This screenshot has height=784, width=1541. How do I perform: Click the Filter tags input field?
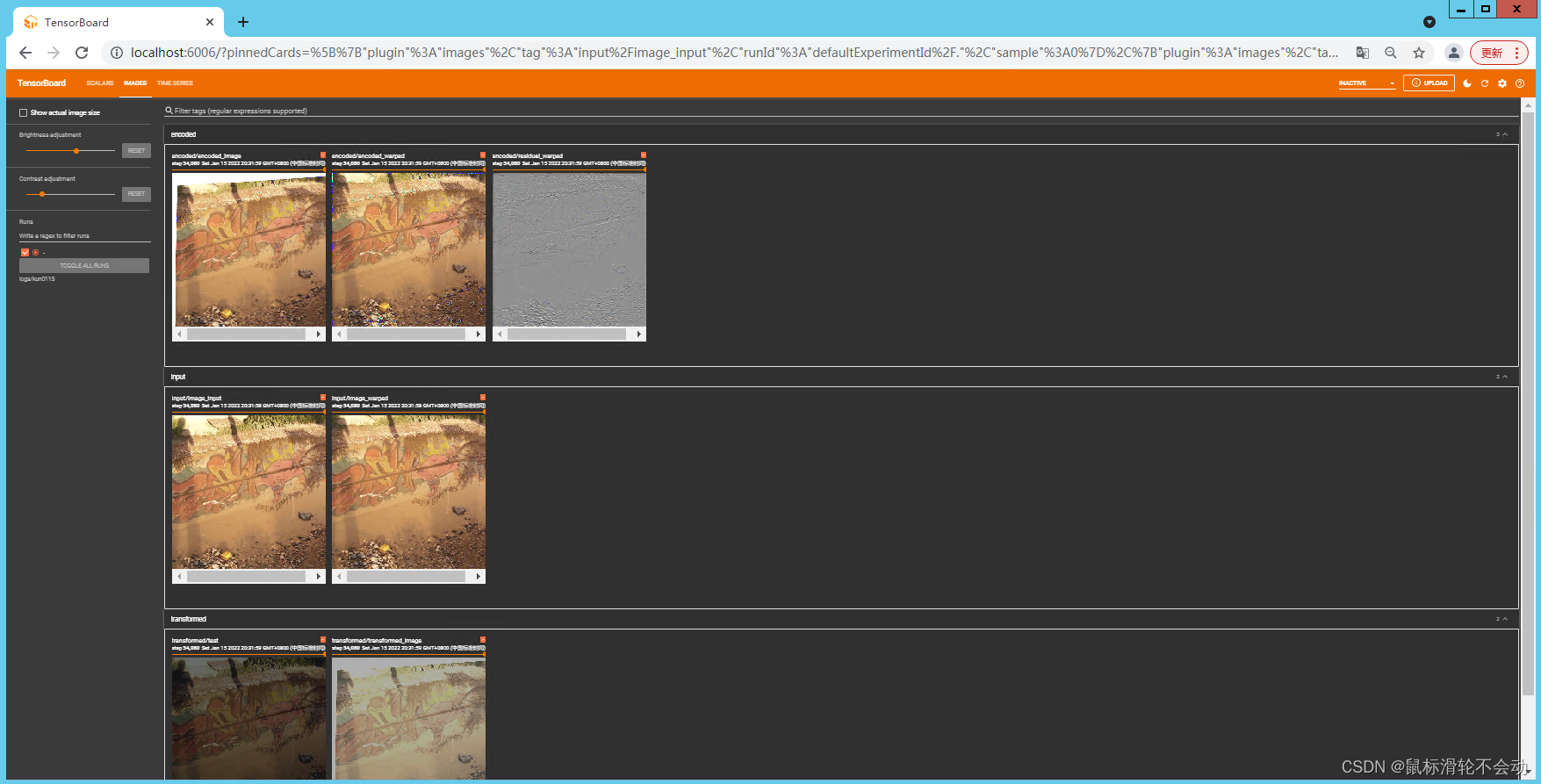(840, 111)
